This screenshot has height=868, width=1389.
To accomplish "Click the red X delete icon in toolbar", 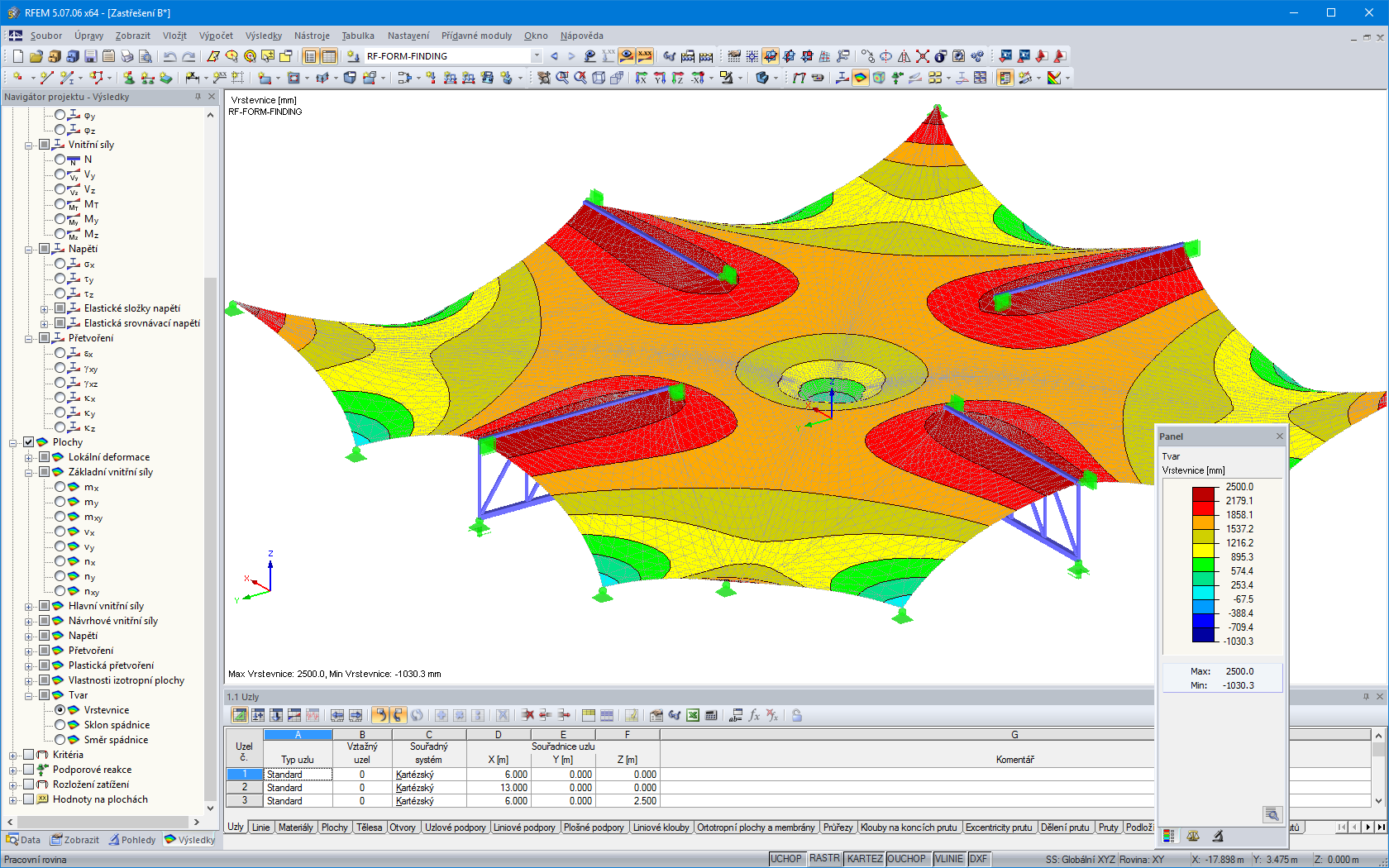I will point(922,56).
